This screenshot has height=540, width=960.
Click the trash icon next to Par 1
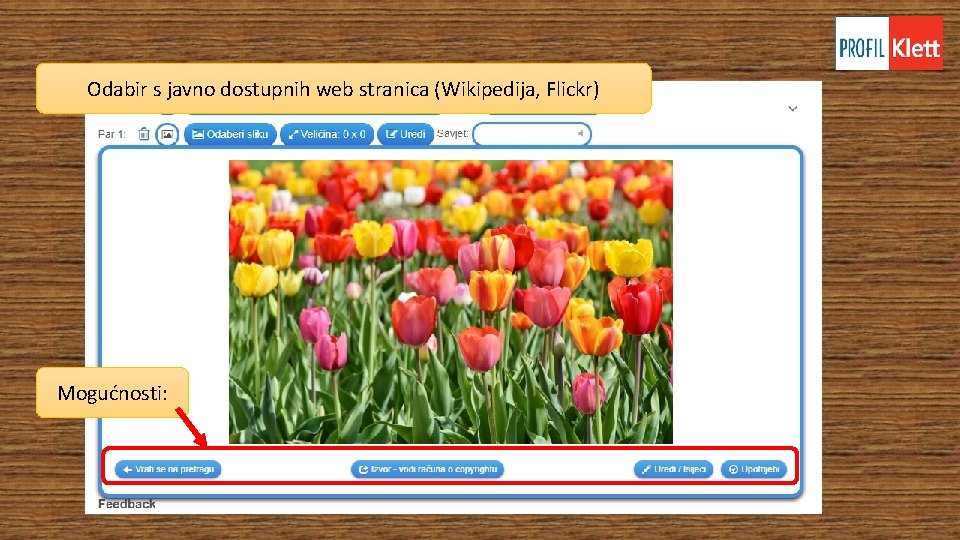tap(143, 134)
